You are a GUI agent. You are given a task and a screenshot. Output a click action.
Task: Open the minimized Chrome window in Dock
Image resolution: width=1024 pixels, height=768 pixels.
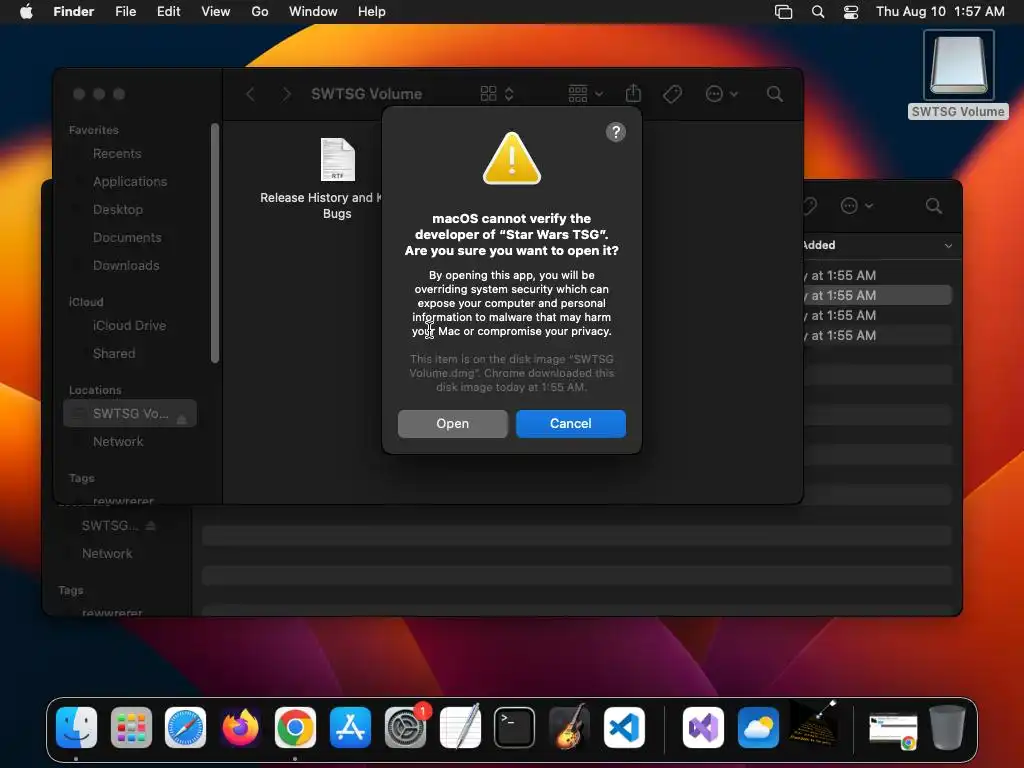pos(893,732)
